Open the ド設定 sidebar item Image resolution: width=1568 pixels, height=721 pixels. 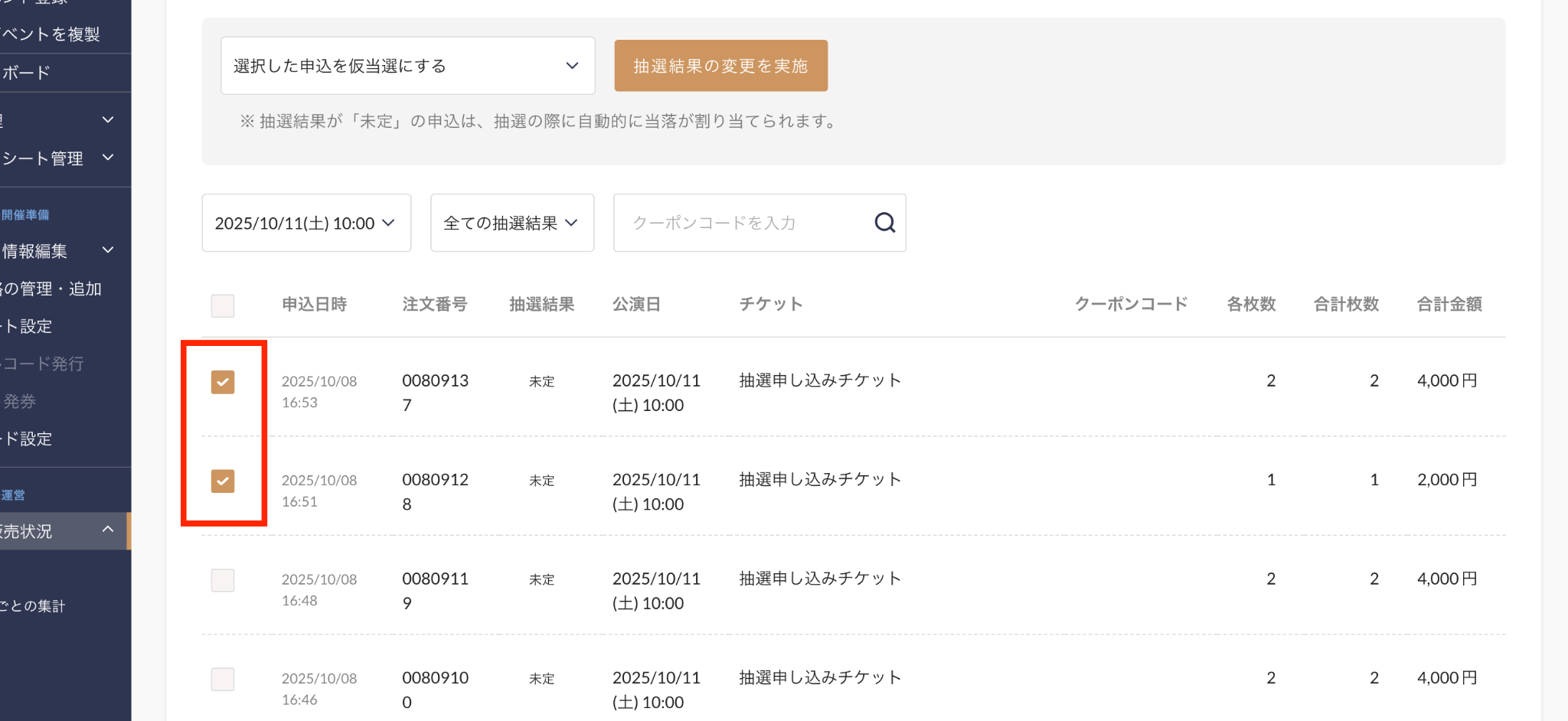pyautogui.click(x=27, y=439)
